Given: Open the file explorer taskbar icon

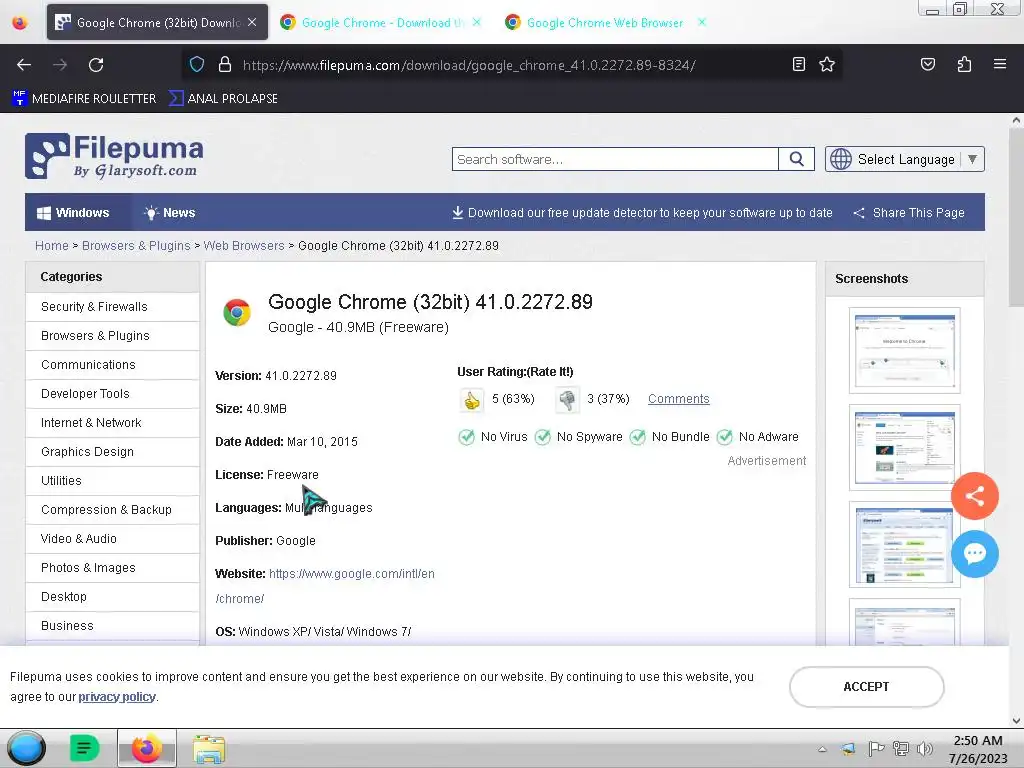Looking at the screenshot, I should tap(209, 748).
